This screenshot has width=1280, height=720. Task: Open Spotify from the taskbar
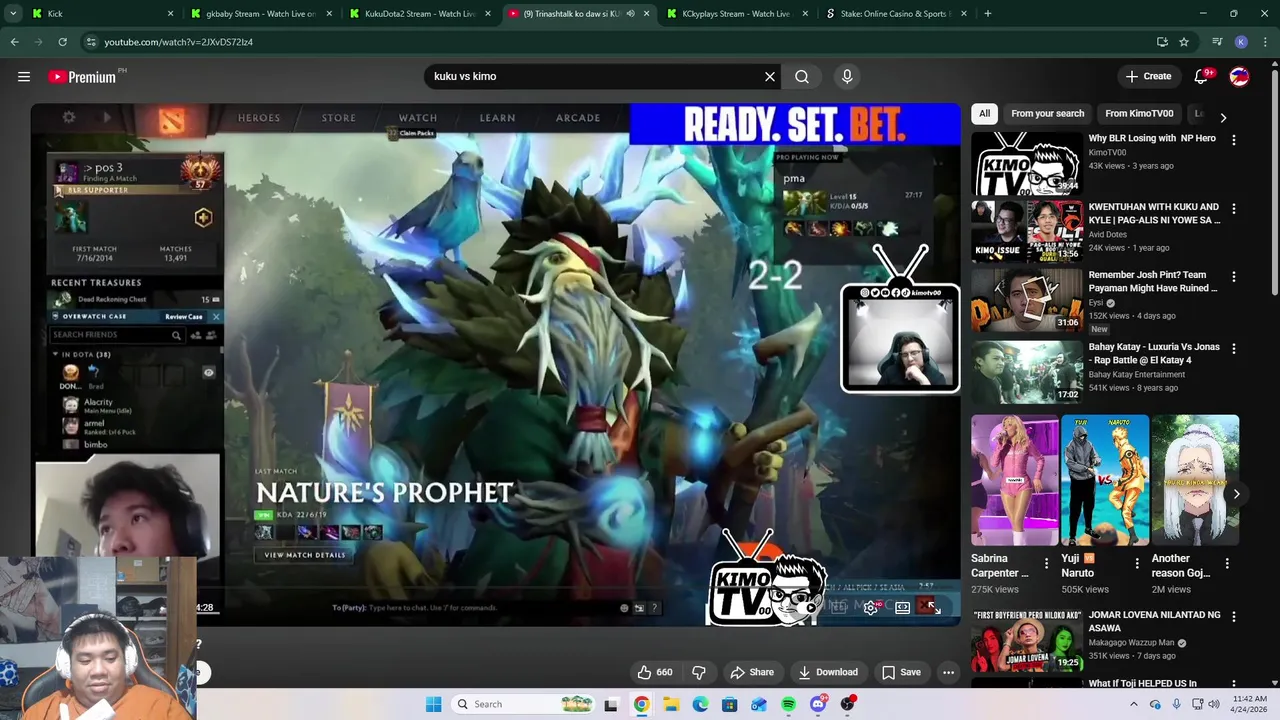789,704
